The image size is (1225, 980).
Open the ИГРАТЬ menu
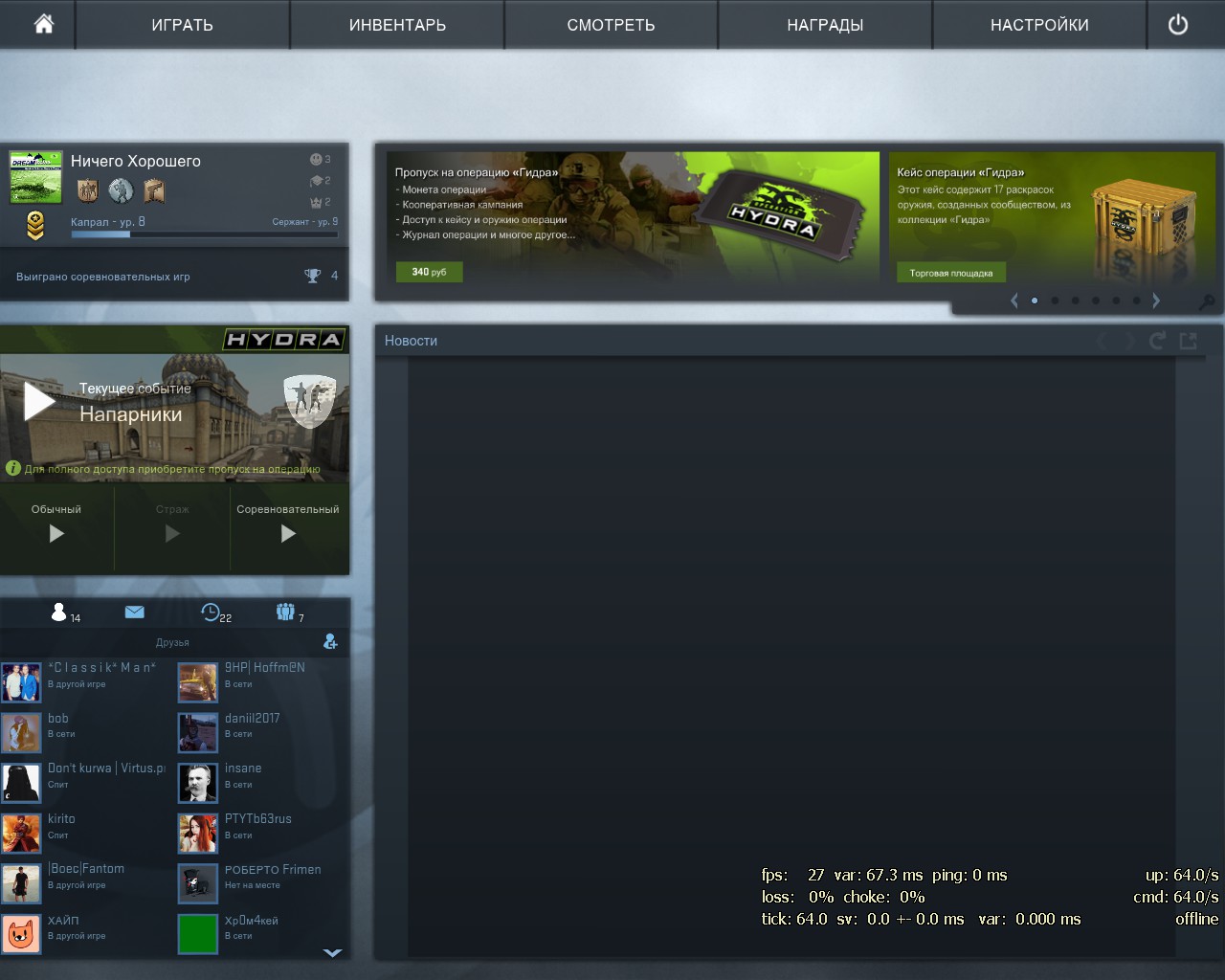182,25
